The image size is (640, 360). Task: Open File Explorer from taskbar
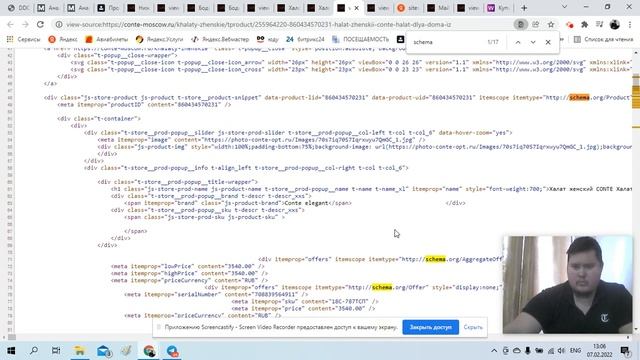79,351
